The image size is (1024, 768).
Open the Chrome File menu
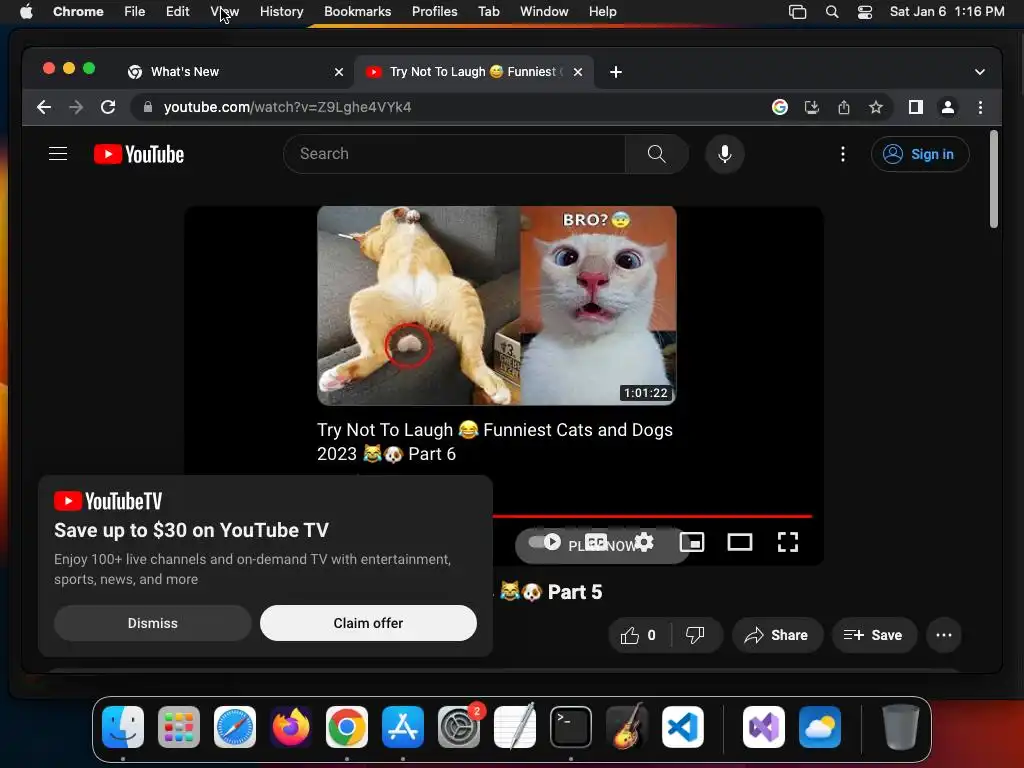pos(135,12)
